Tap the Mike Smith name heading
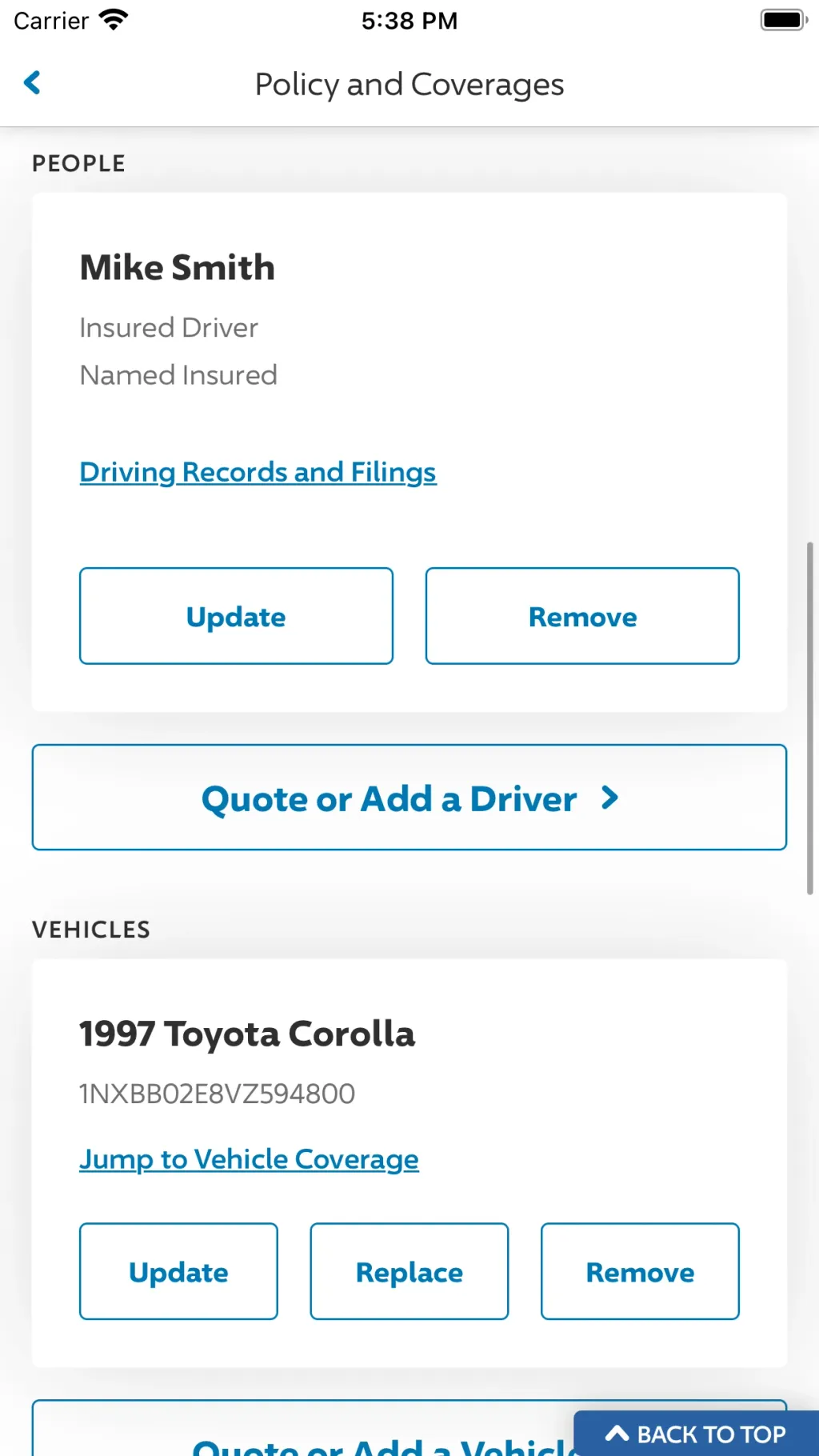 (x=177, y=267)
